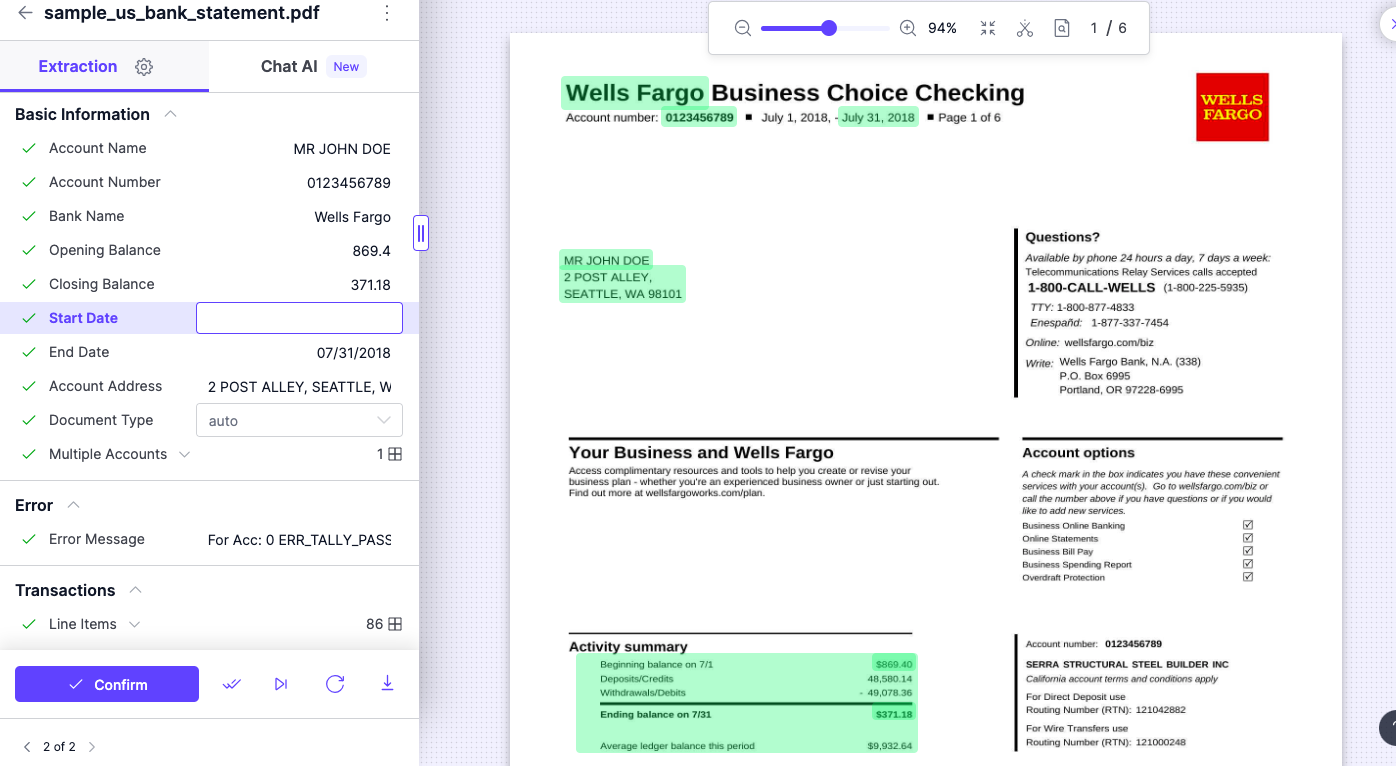Click highlighted Wells Fargo title in document

[x=635, y=93]
